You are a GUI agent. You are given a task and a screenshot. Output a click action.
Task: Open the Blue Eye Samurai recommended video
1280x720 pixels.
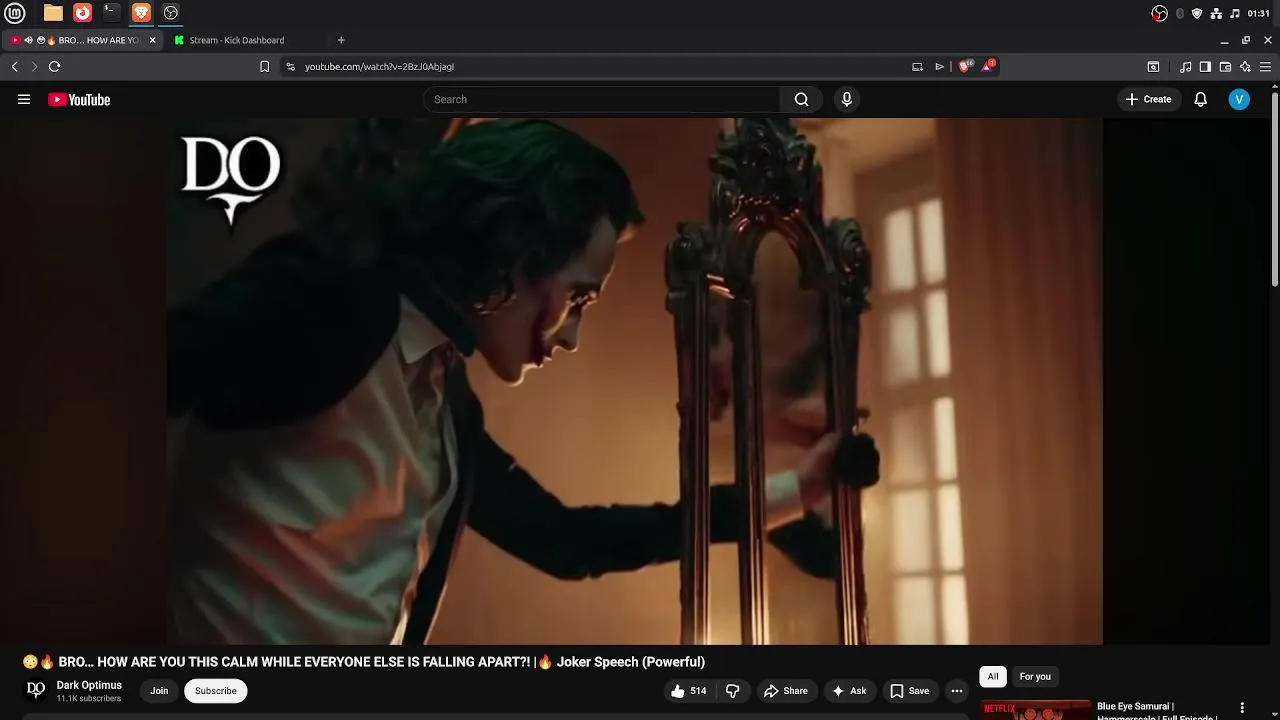[1156, 711]
